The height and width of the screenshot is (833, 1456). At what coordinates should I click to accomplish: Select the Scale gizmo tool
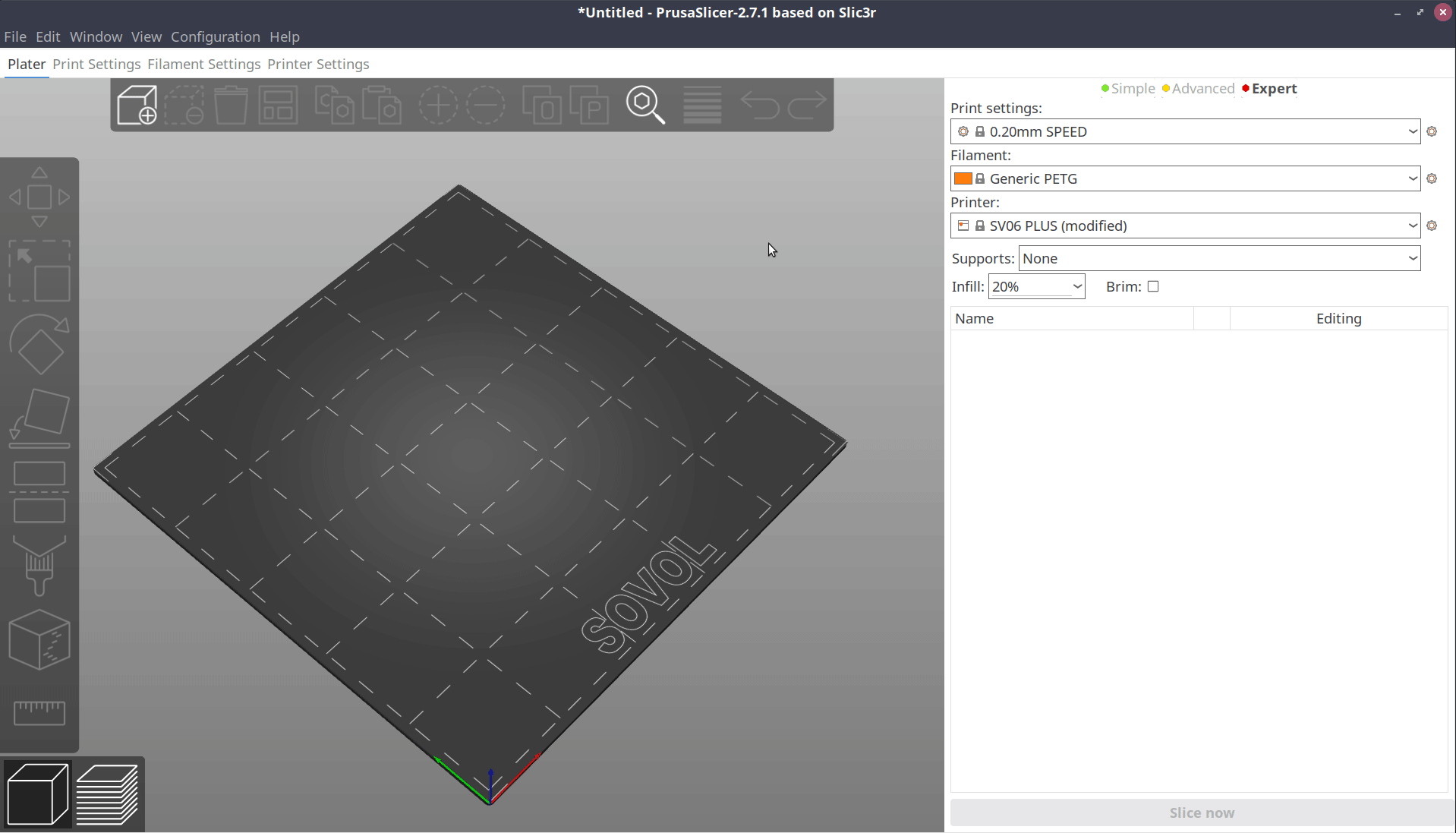click(39, 271)
